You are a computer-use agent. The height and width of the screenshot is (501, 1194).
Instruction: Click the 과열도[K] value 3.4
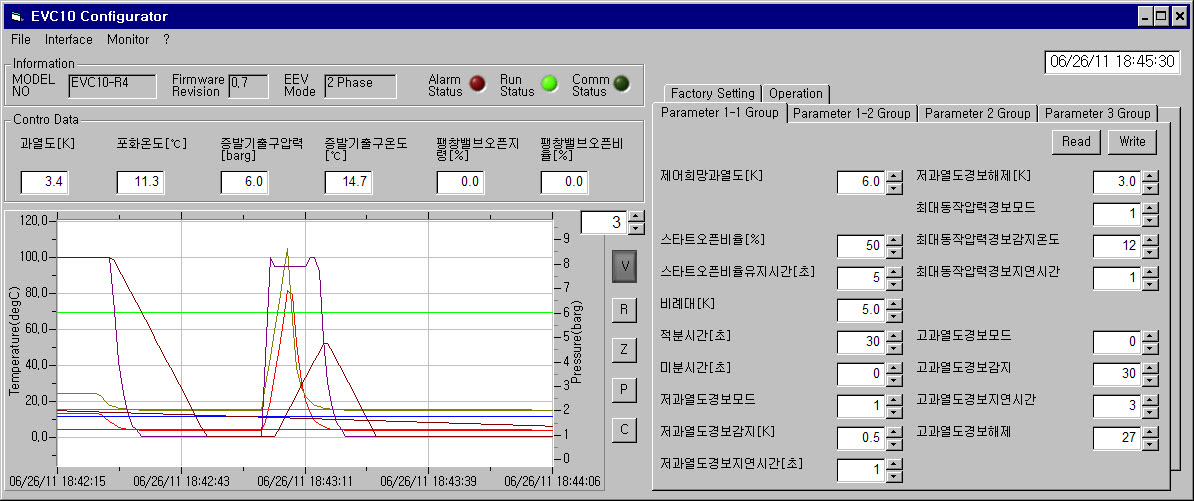click(44, 183)
